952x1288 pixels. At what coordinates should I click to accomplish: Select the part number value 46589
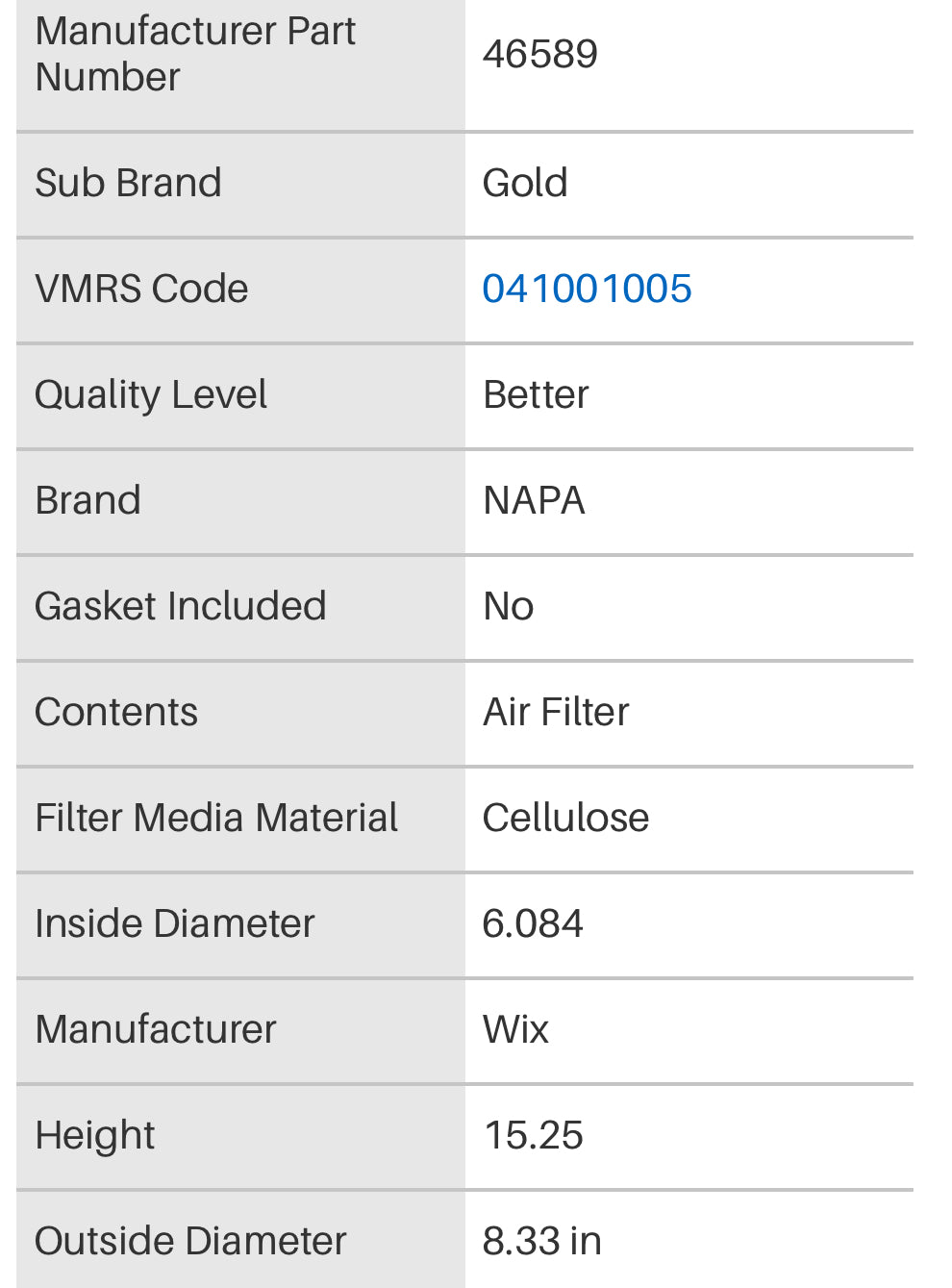[x=540, y=54]
